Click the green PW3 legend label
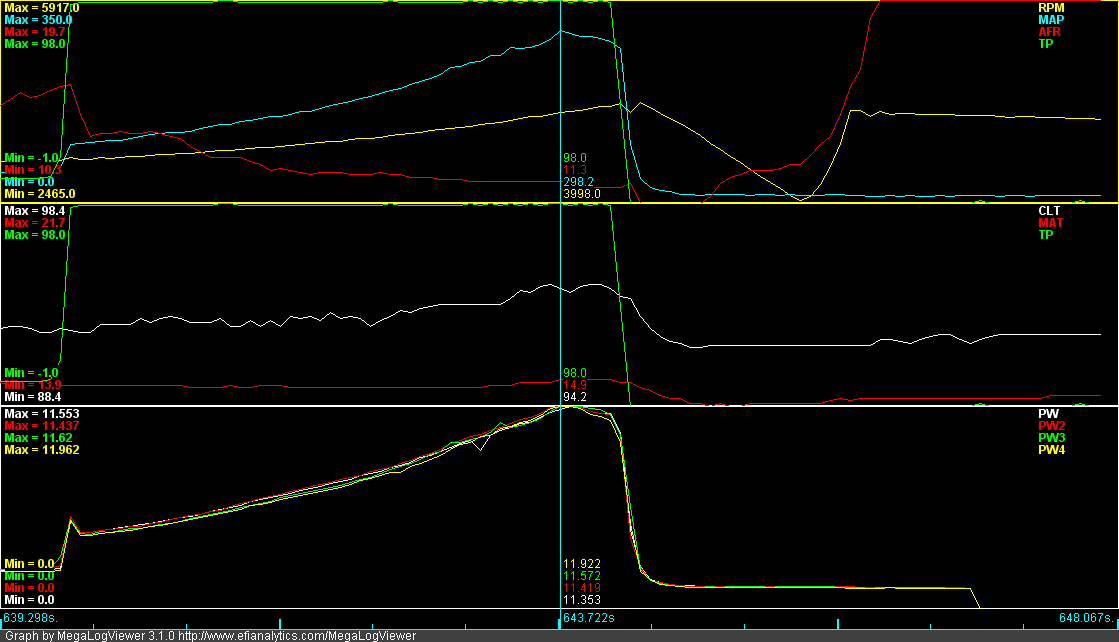This screenshot has height=642, width=1119. (x=1052, y=438)
